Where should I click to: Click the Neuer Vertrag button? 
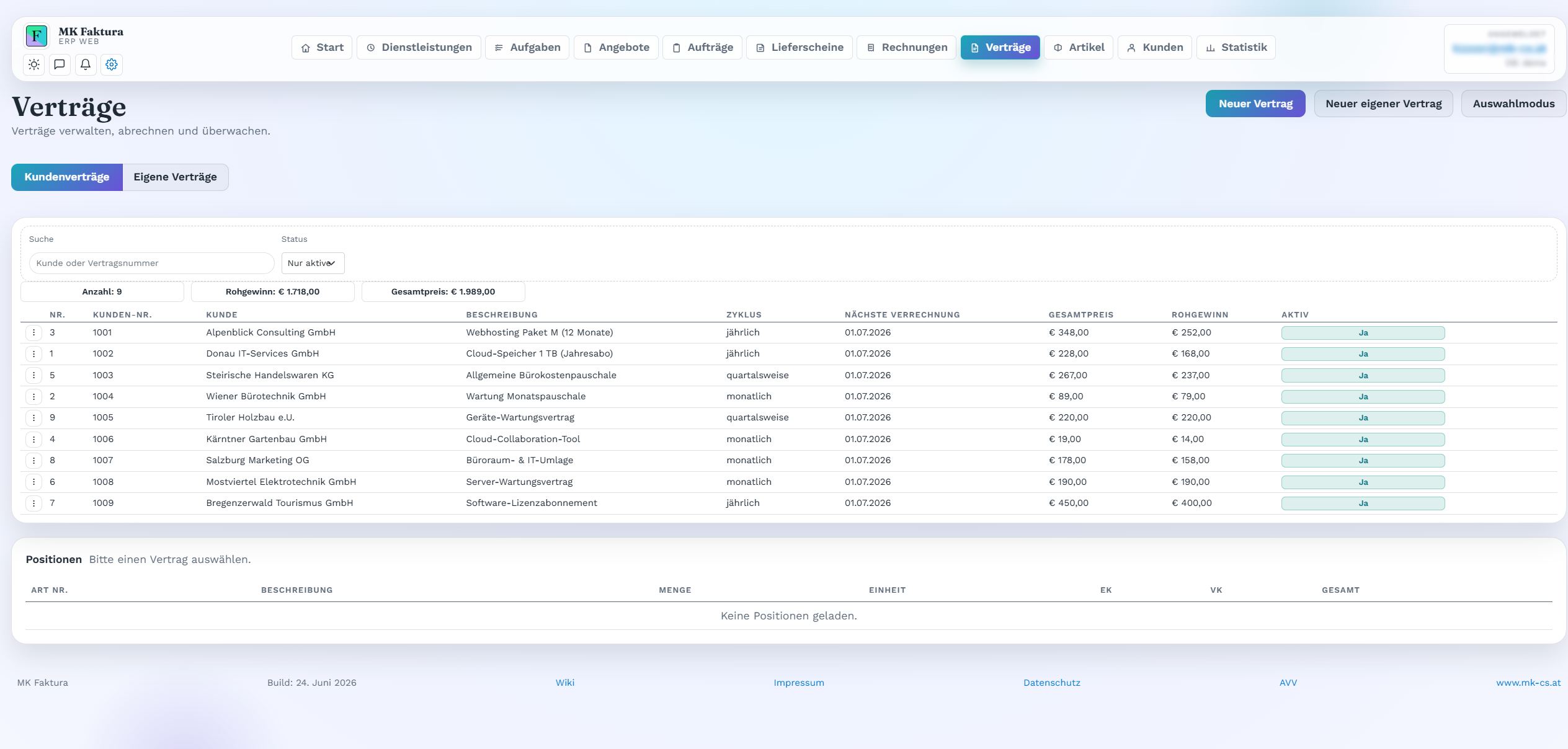pos(1255,104)
